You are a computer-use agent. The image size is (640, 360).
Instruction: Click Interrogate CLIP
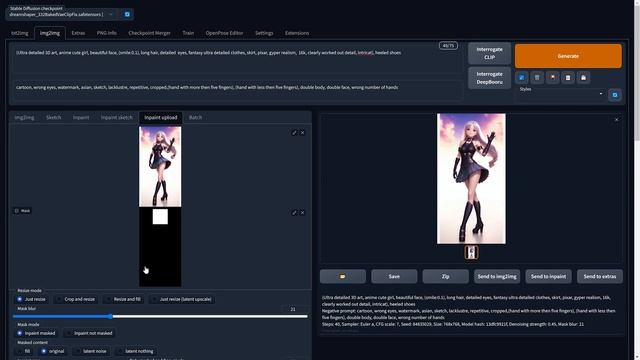point(489,53)
